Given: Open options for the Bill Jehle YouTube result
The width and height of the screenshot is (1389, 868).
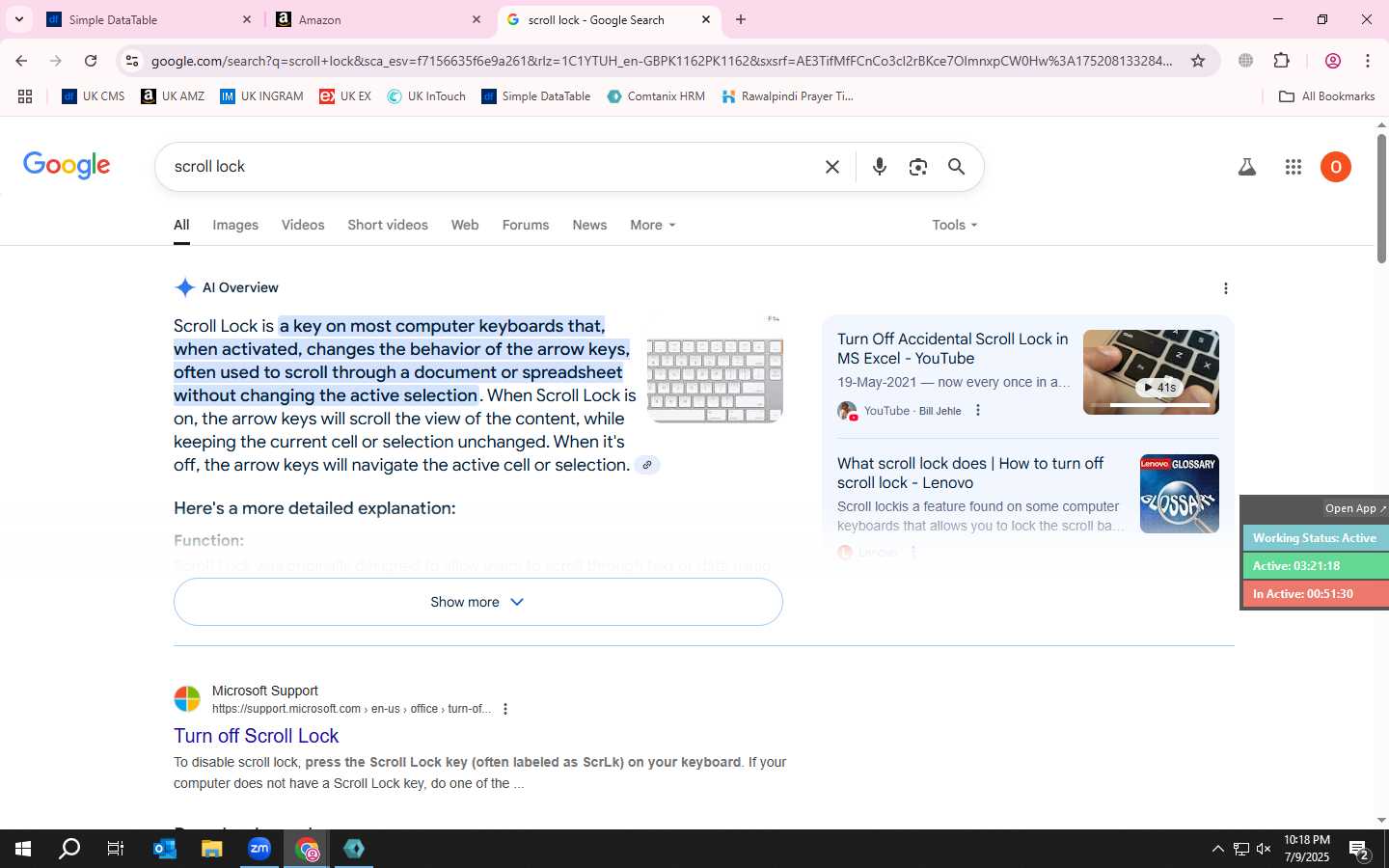Looking at the screenshot, I should click(x=978, y=411).
